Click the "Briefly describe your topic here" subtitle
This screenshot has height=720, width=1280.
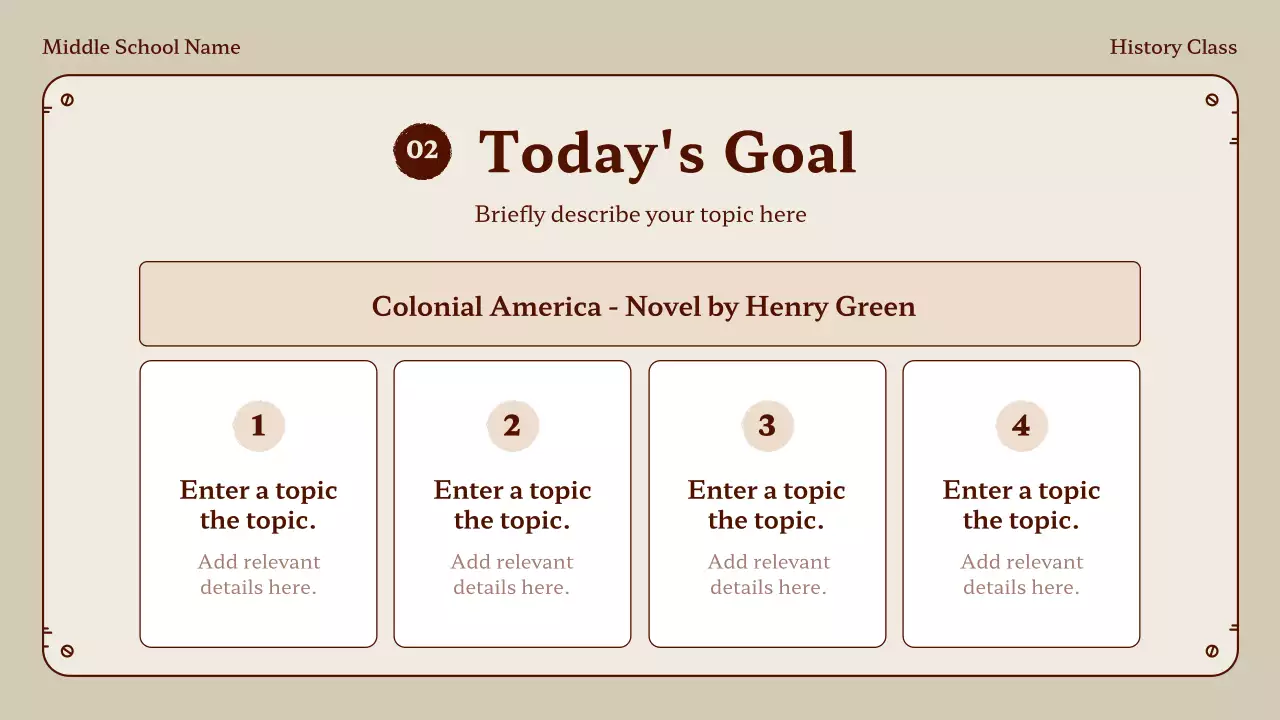point(640,214)
